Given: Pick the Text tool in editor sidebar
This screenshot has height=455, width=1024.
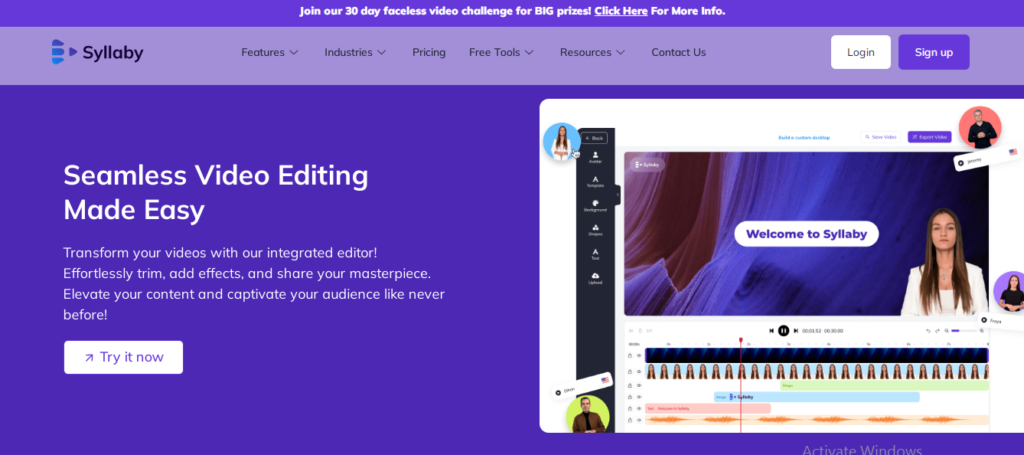Looking at the screenshot, I should 596,254.
